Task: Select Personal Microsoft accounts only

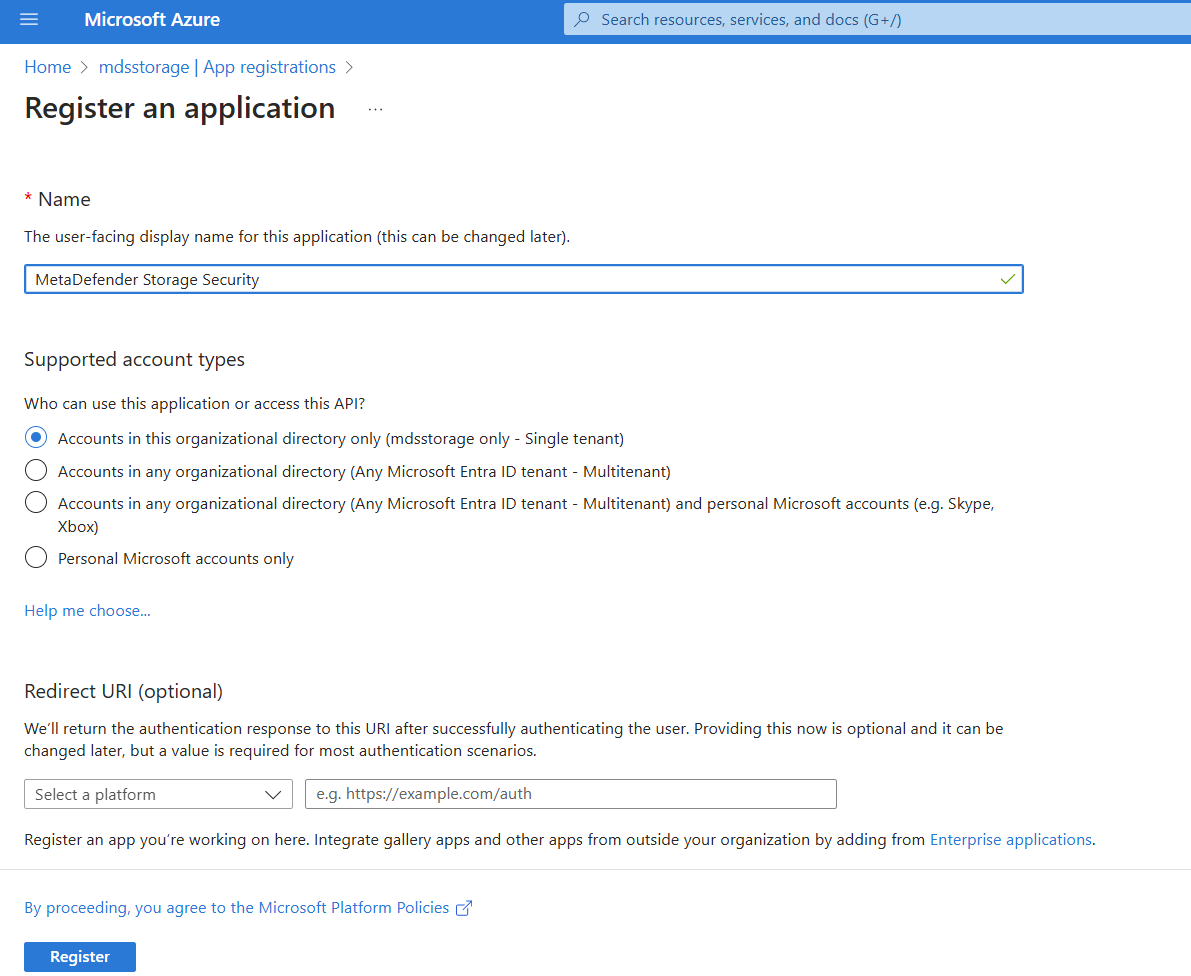Action: pos(36,557)
